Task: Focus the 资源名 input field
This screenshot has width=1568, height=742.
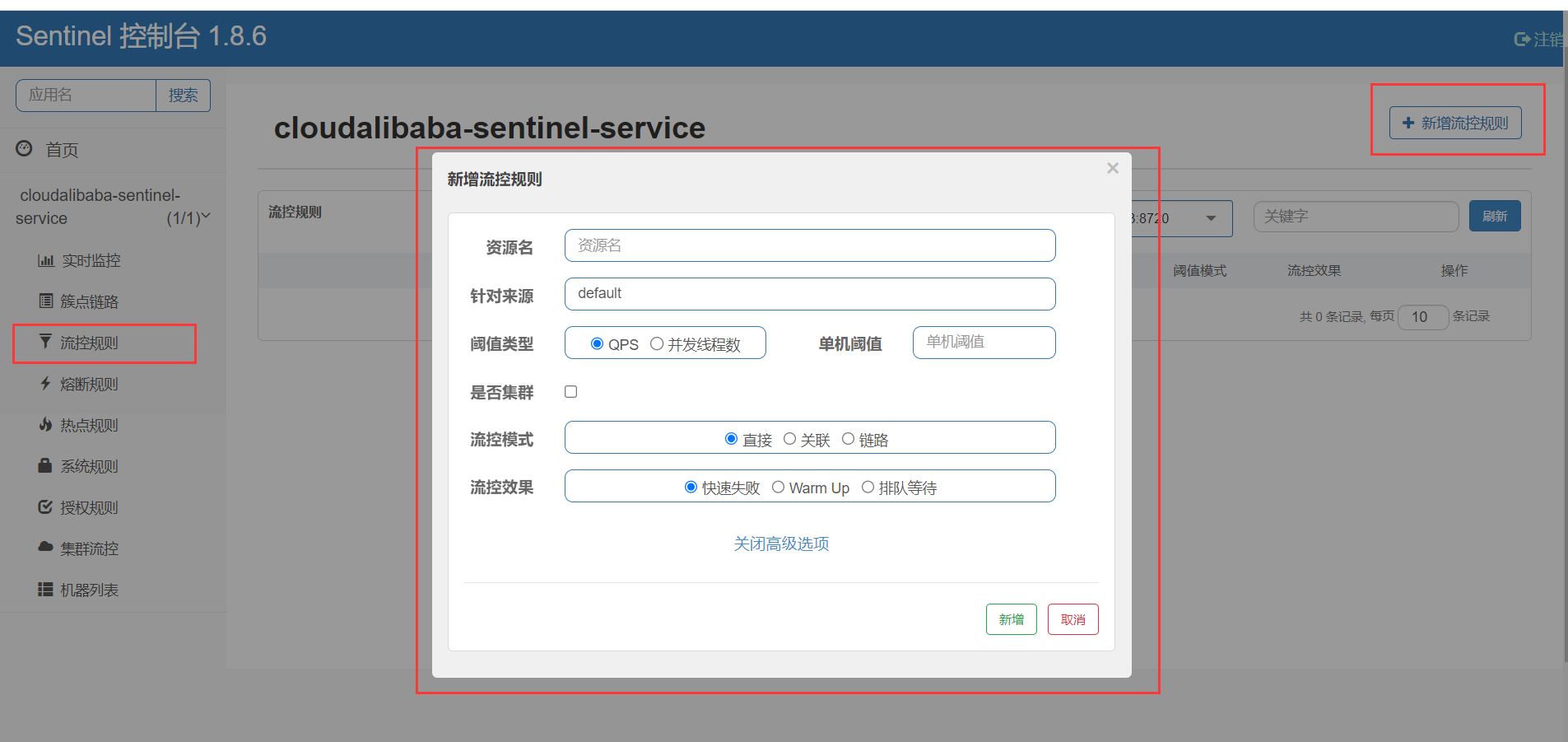Action: click(810, 245)
